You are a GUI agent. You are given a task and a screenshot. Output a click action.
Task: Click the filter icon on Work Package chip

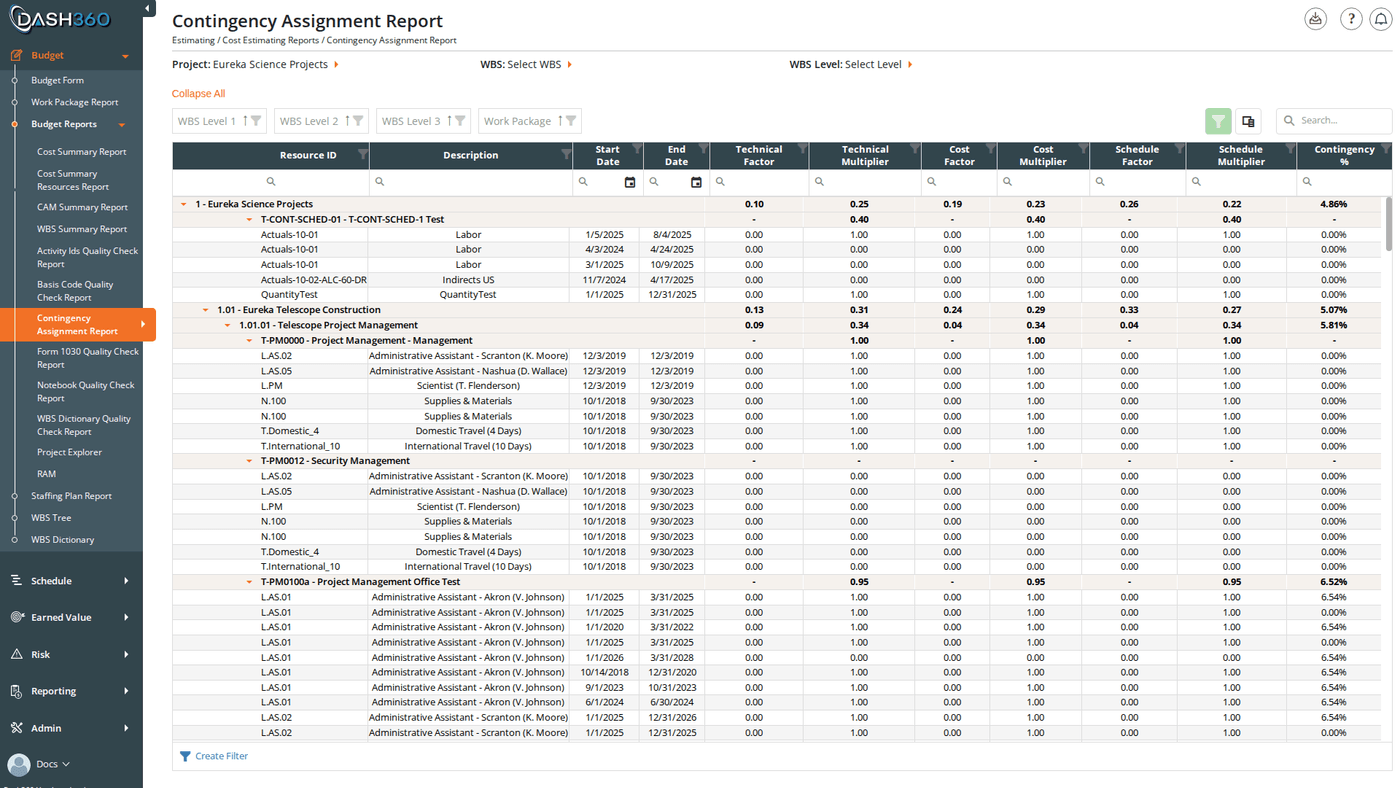571,121
